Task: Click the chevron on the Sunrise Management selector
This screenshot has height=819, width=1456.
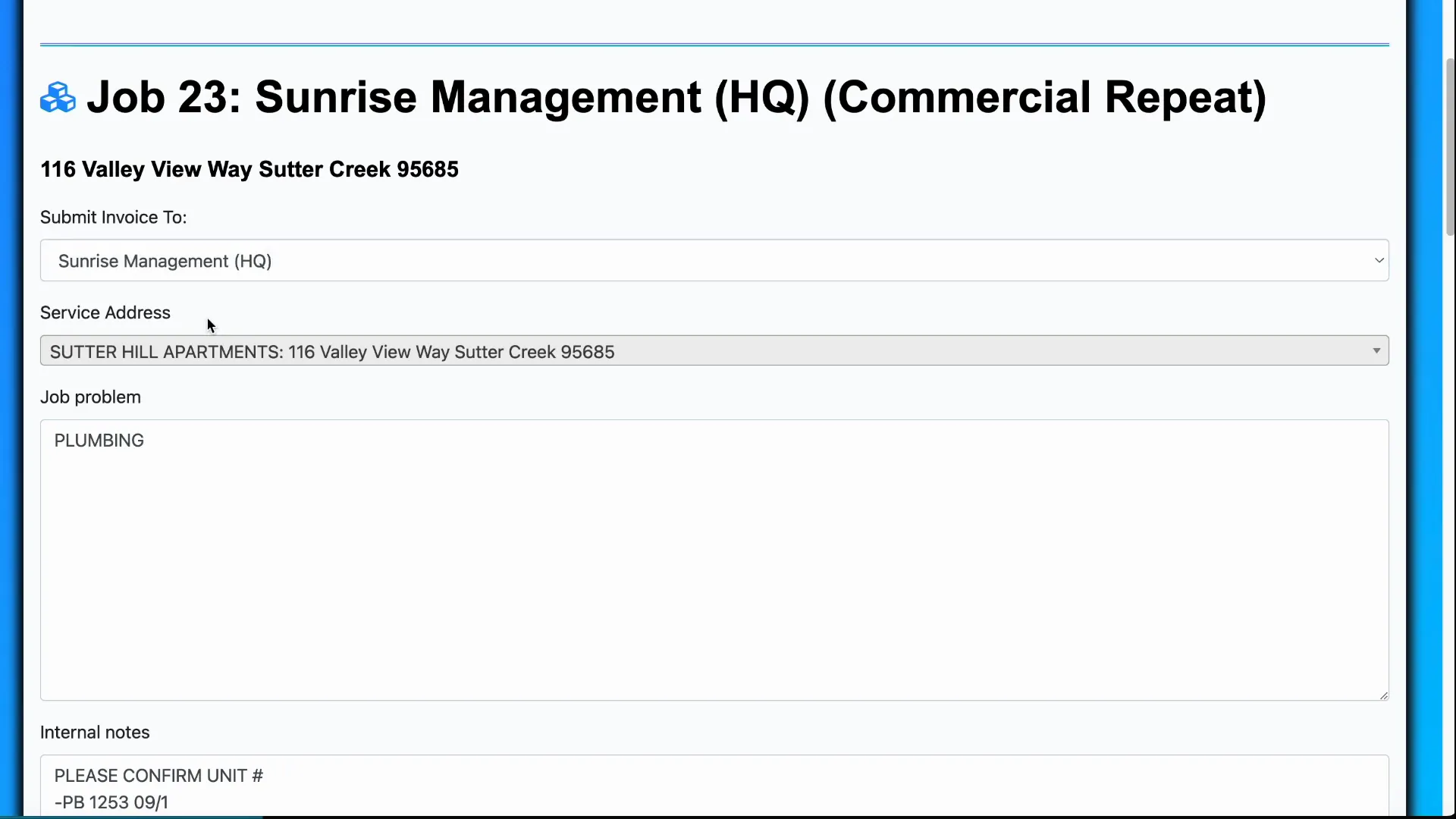Action: point(1379,260)
